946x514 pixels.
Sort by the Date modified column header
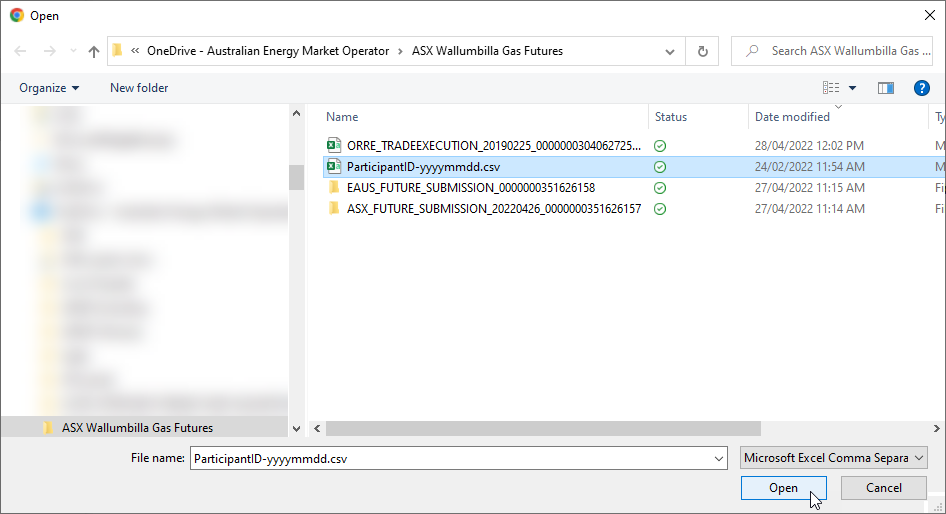pyautogui.click(x=792, y=117)
